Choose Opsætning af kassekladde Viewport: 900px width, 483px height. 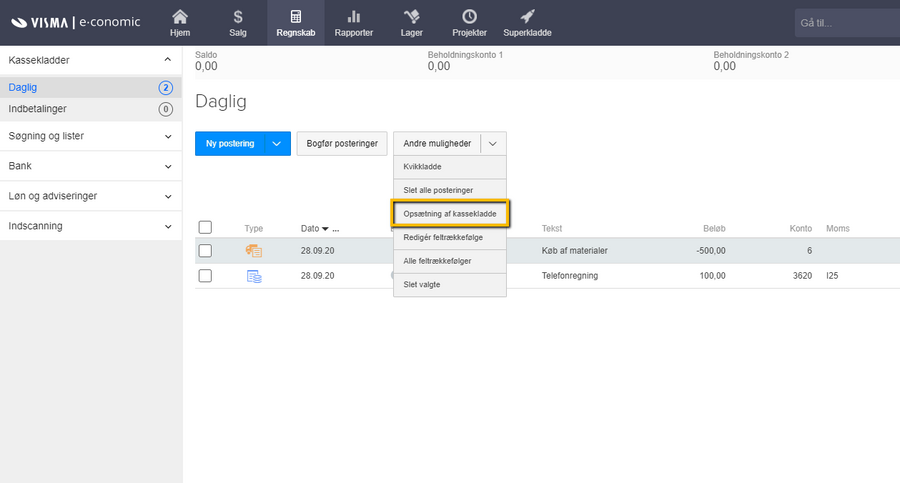tap(450, 214)
